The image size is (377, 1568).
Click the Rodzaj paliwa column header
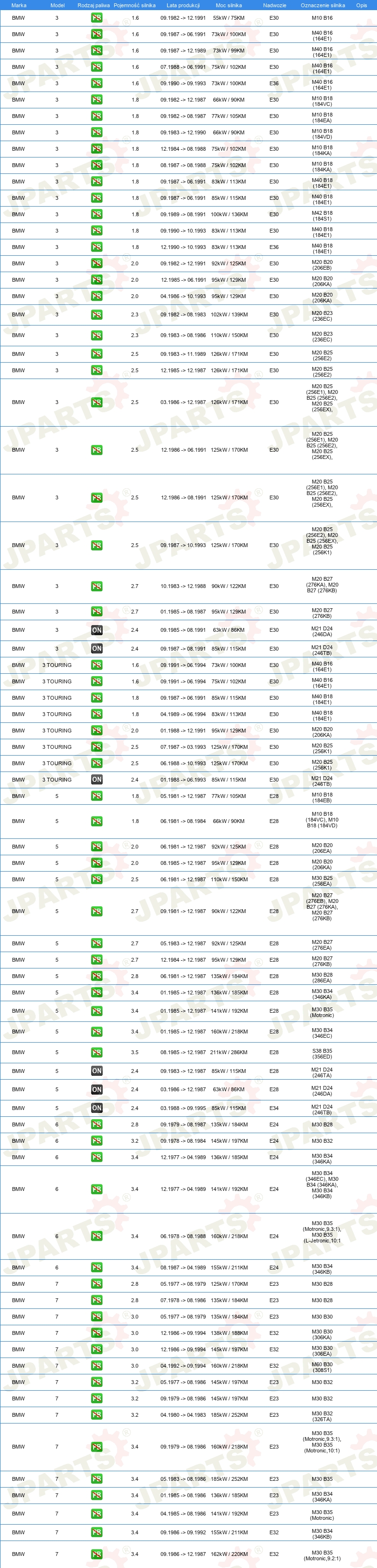point(94,5)
